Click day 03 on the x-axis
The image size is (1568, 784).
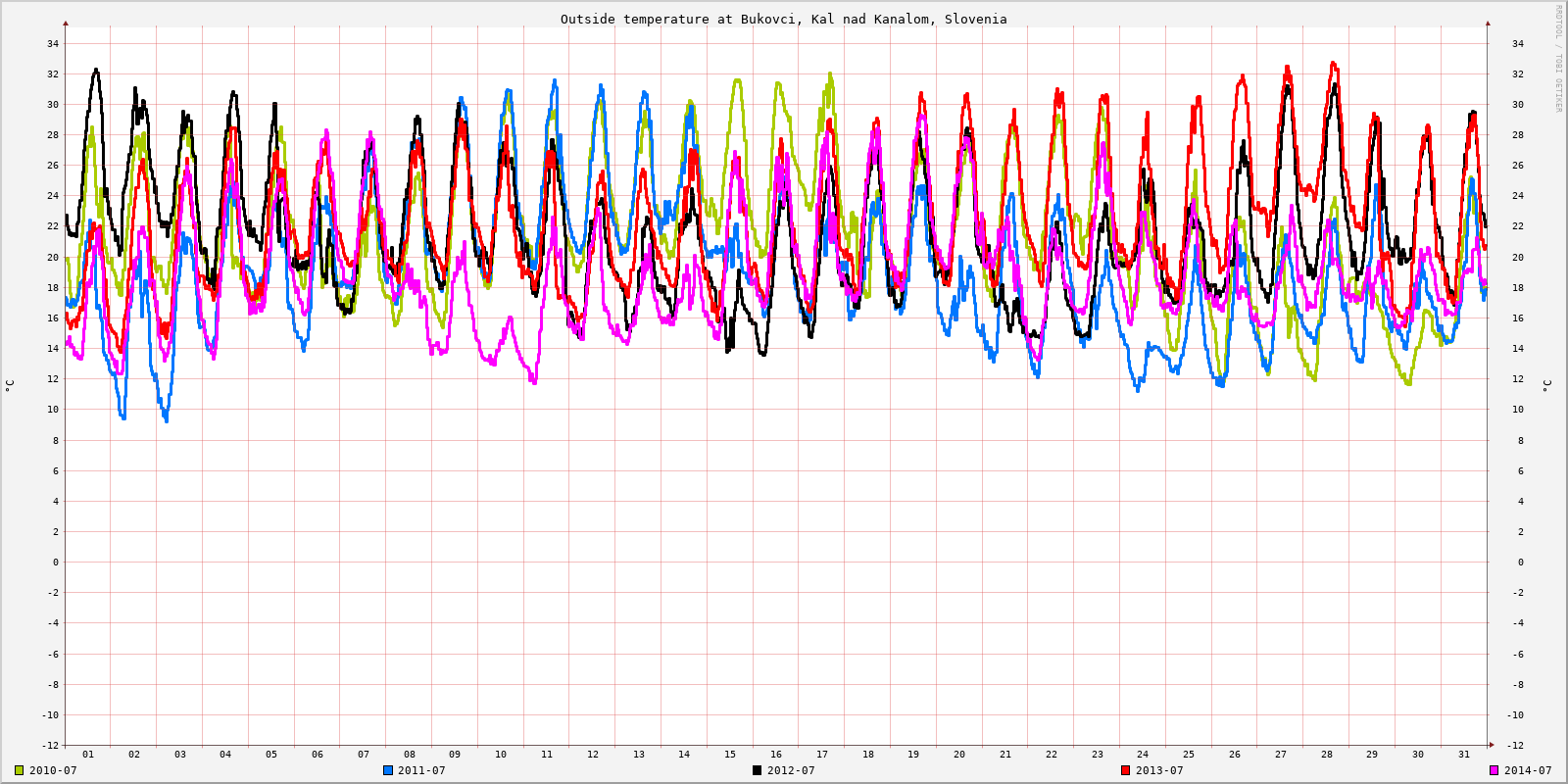(180, 755)
